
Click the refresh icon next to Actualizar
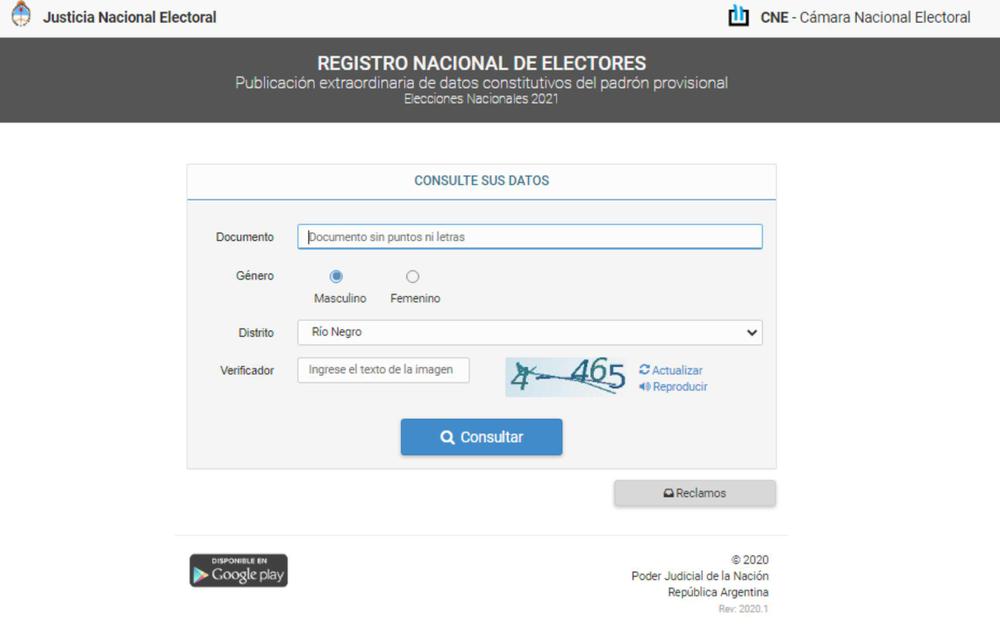[644, 370]
